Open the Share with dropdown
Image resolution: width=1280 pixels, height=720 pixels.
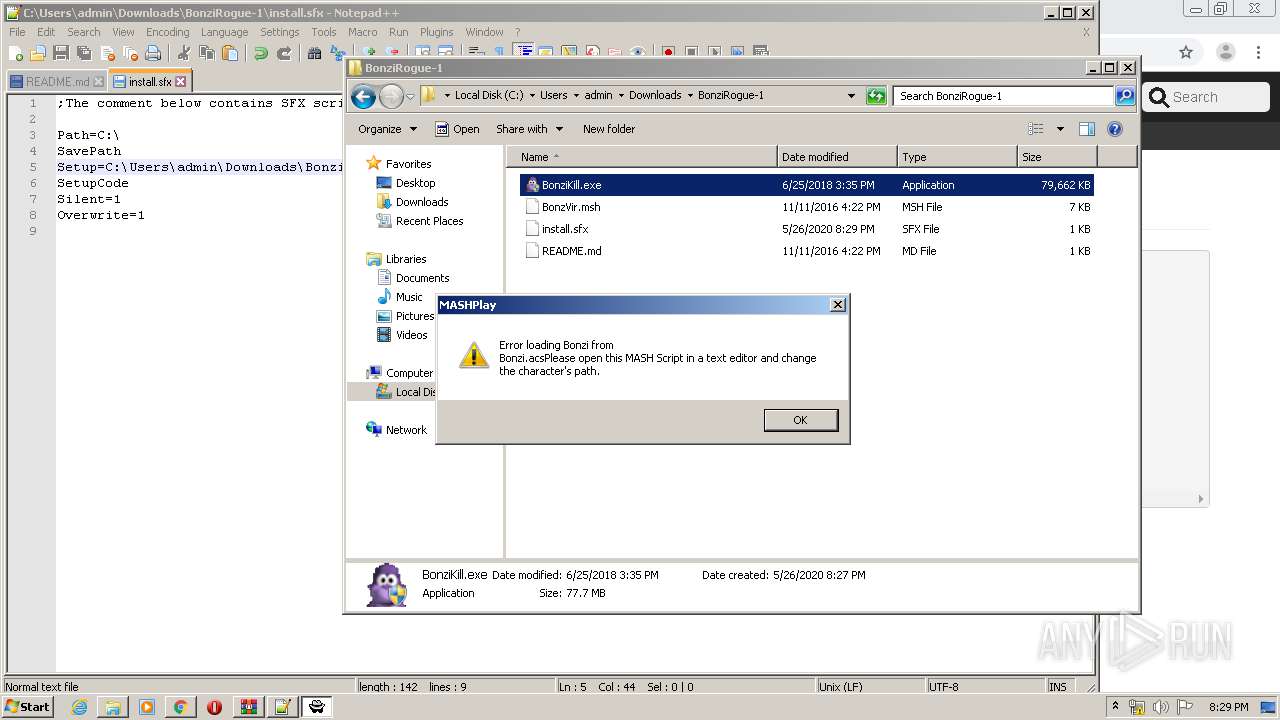[x=530, y=129]
